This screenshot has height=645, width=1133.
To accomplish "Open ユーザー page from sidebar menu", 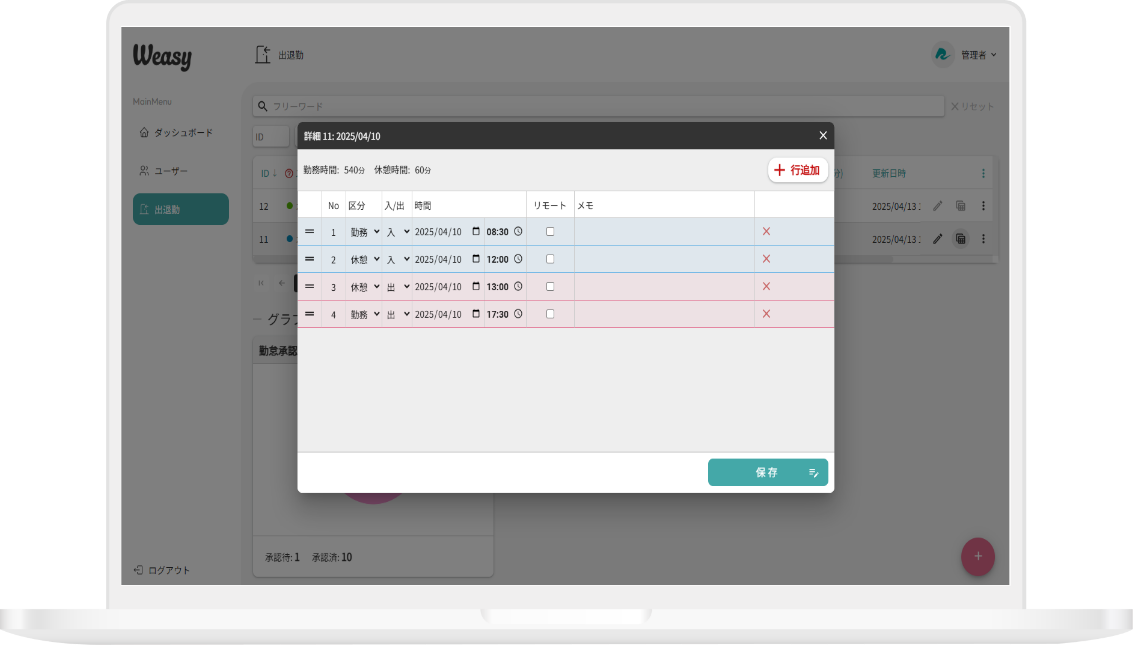I will 170,171.
